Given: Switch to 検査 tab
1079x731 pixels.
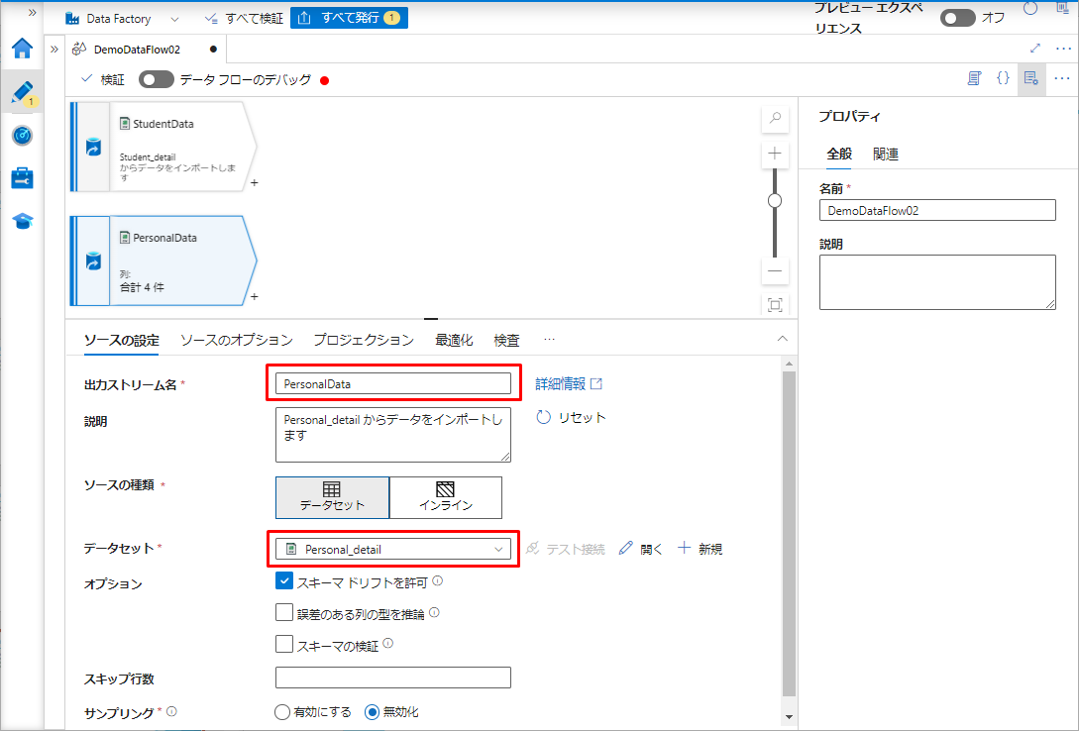Looking at the screenshot, I should pos(506,340).
